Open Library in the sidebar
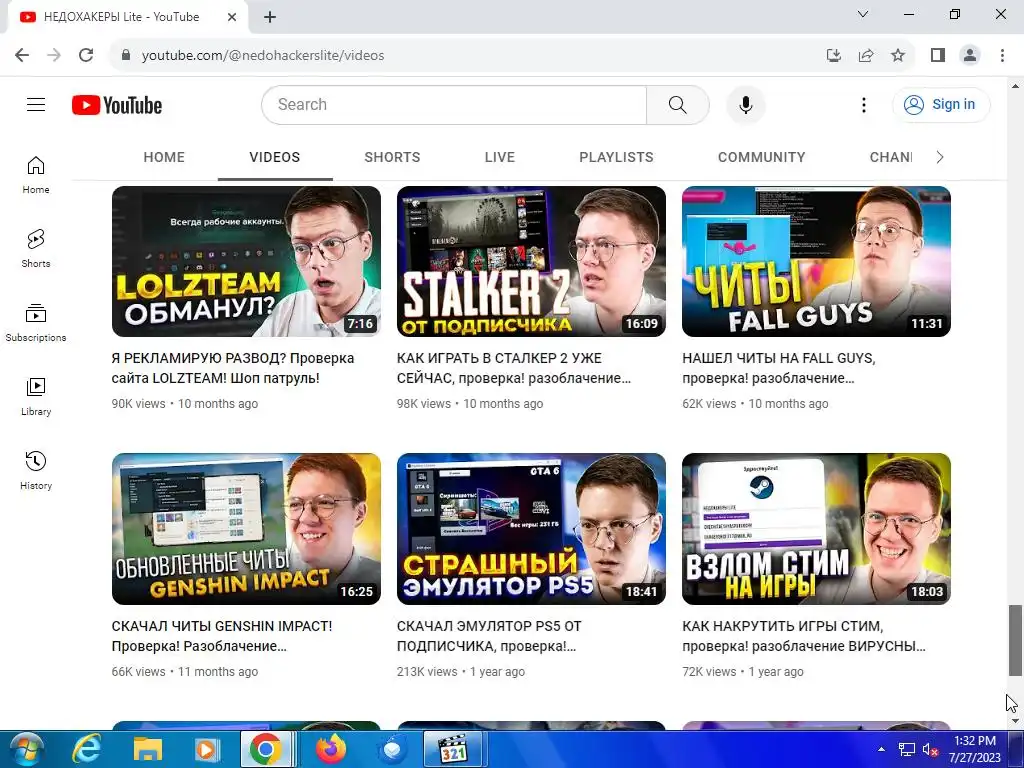 coord(36,396)
